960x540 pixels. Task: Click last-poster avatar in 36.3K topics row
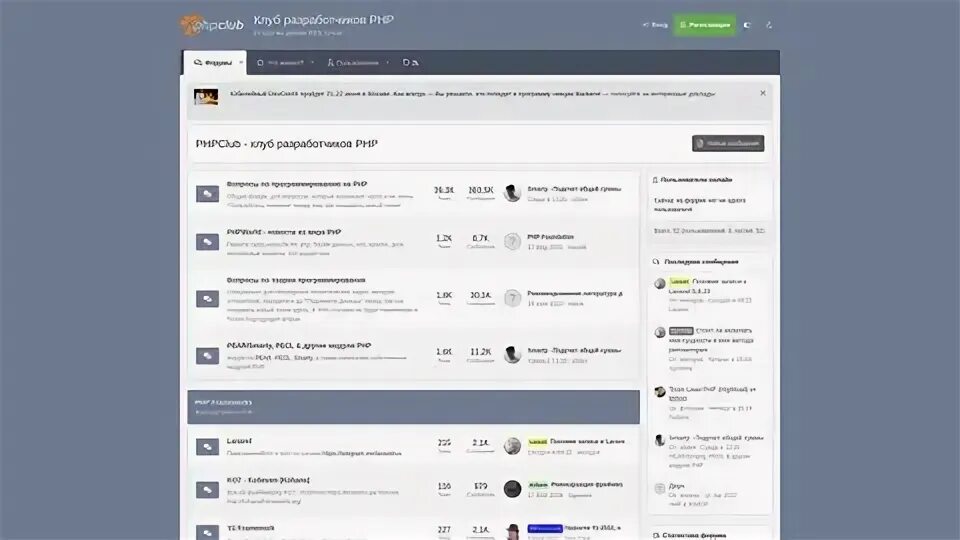[x=512, y=193]
